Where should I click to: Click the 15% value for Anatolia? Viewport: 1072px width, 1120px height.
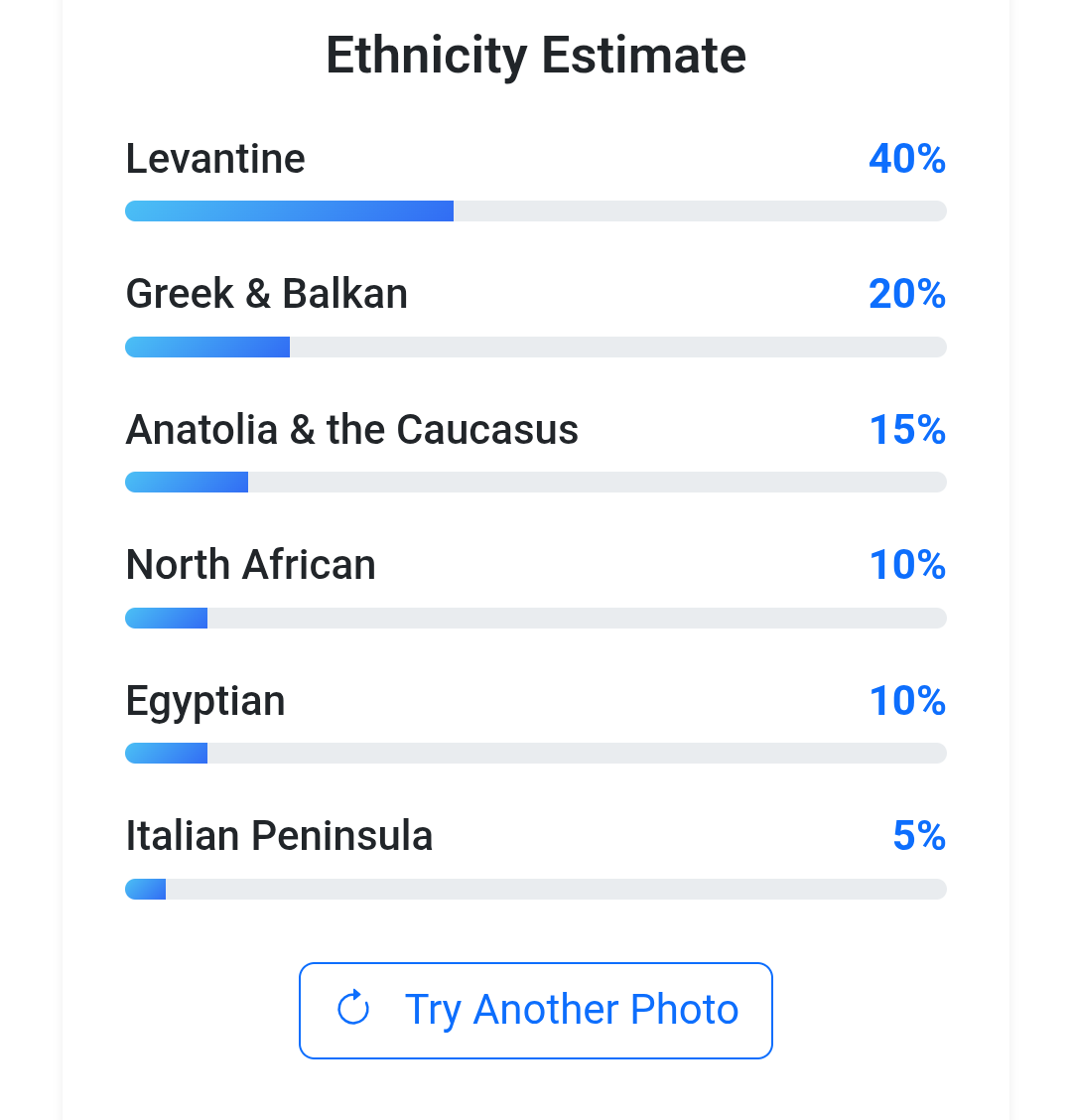907,430
